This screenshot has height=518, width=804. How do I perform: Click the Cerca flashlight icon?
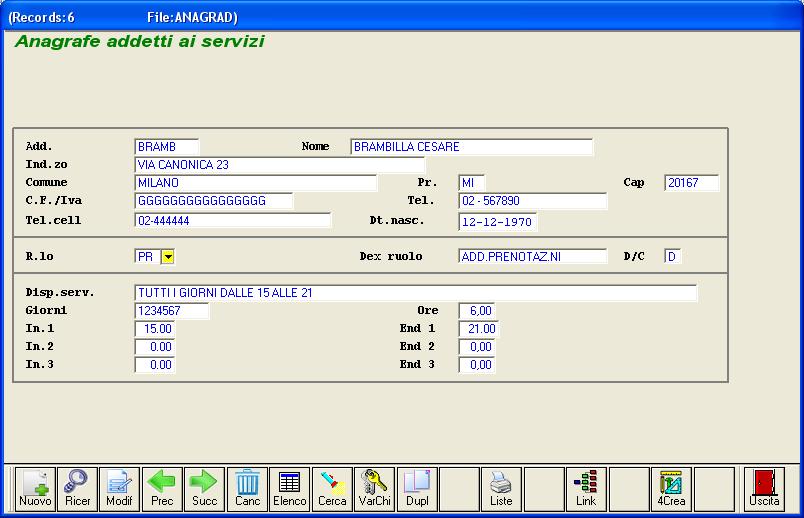[332, 489]
